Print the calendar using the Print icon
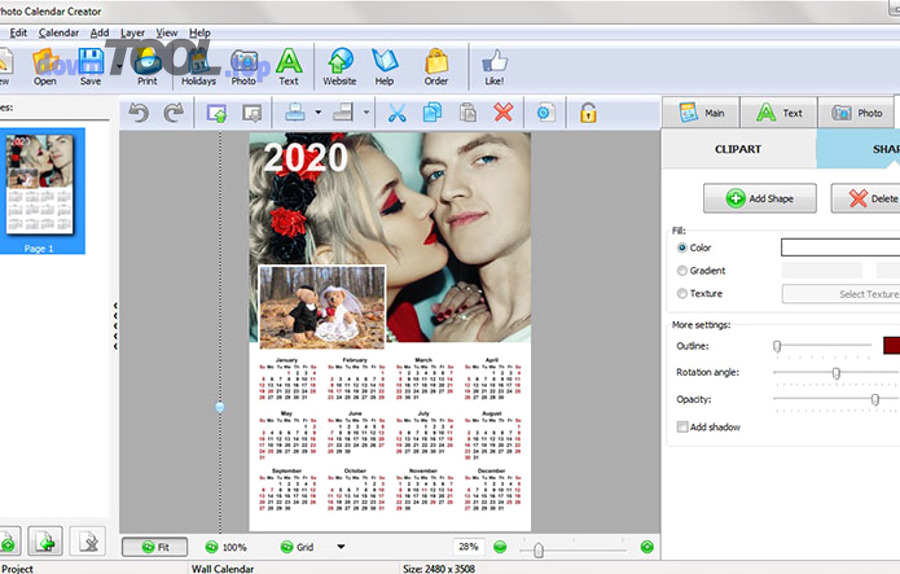This screenshot has width=900, height=574. point(147,67)
